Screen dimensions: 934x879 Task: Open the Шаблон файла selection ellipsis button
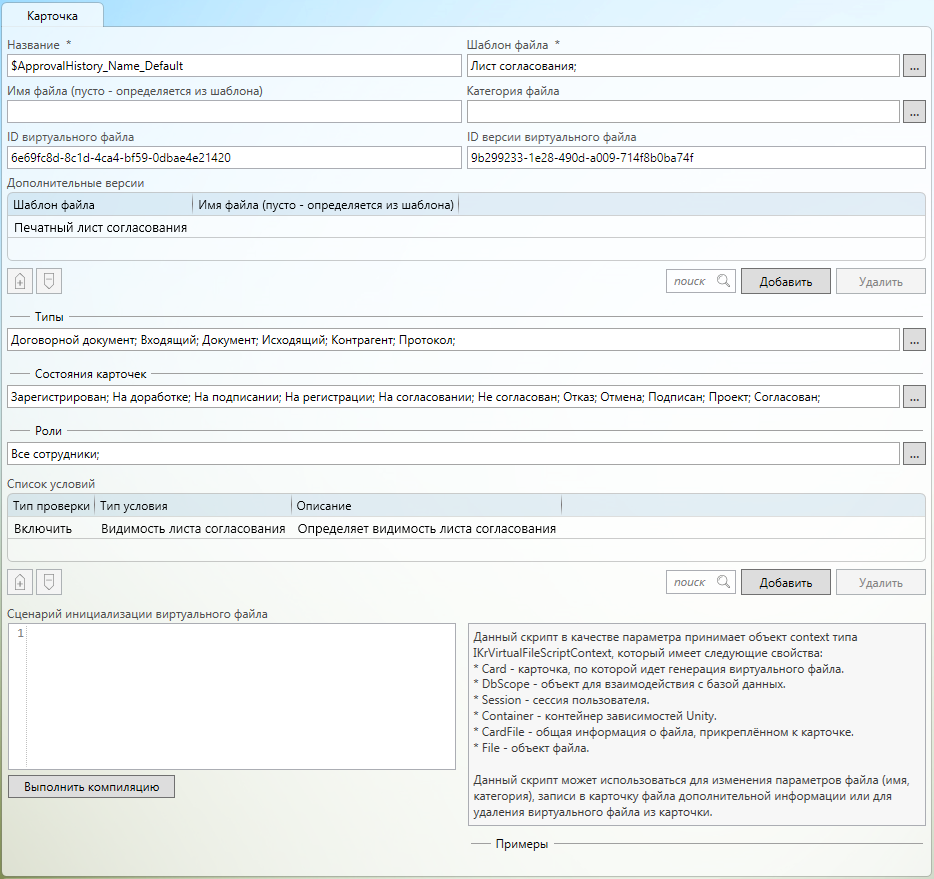pyautogui.click(x=914, y=66)
